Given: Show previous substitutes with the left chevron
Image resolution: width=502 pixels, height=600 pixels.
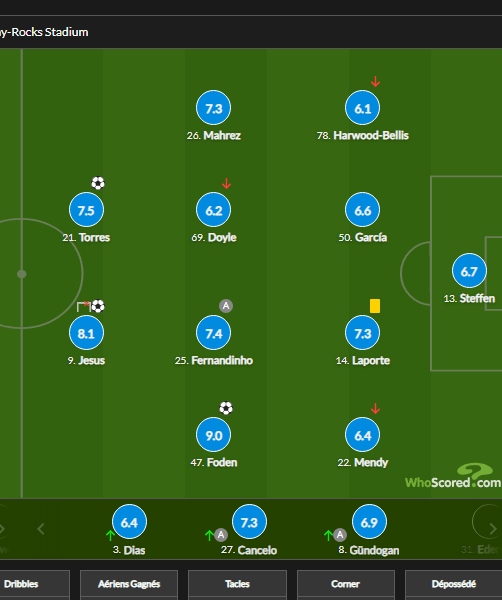Looking at the screenshot, I should (x=41, y=529).
